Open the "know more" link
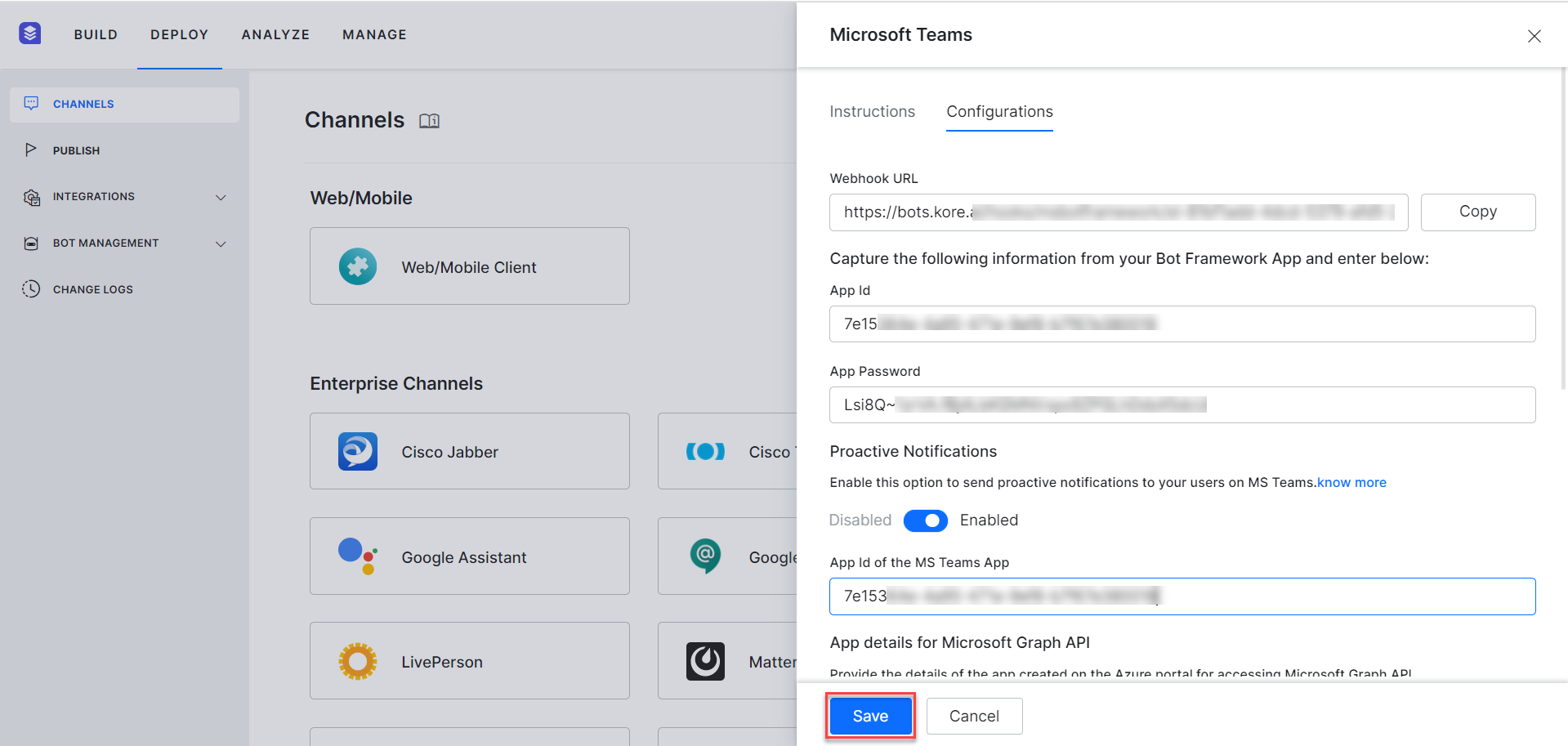The height and width of the screenshot is (746, 1568). tap(1351, 482)
